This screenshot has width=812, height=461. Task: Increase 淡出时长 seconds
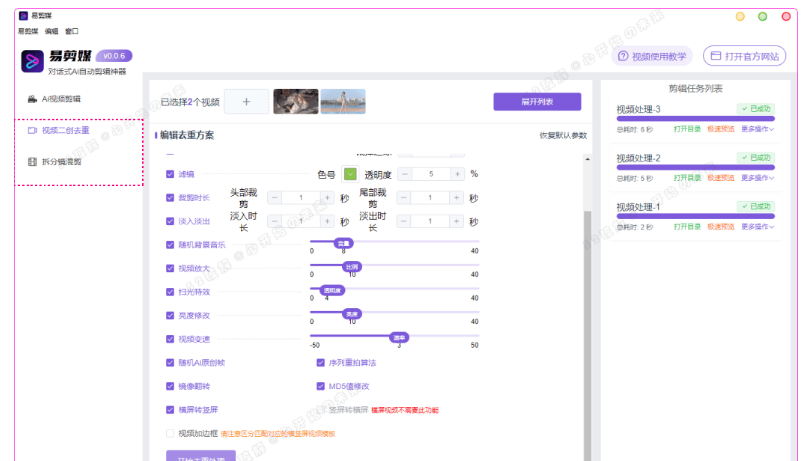point(456,221)
